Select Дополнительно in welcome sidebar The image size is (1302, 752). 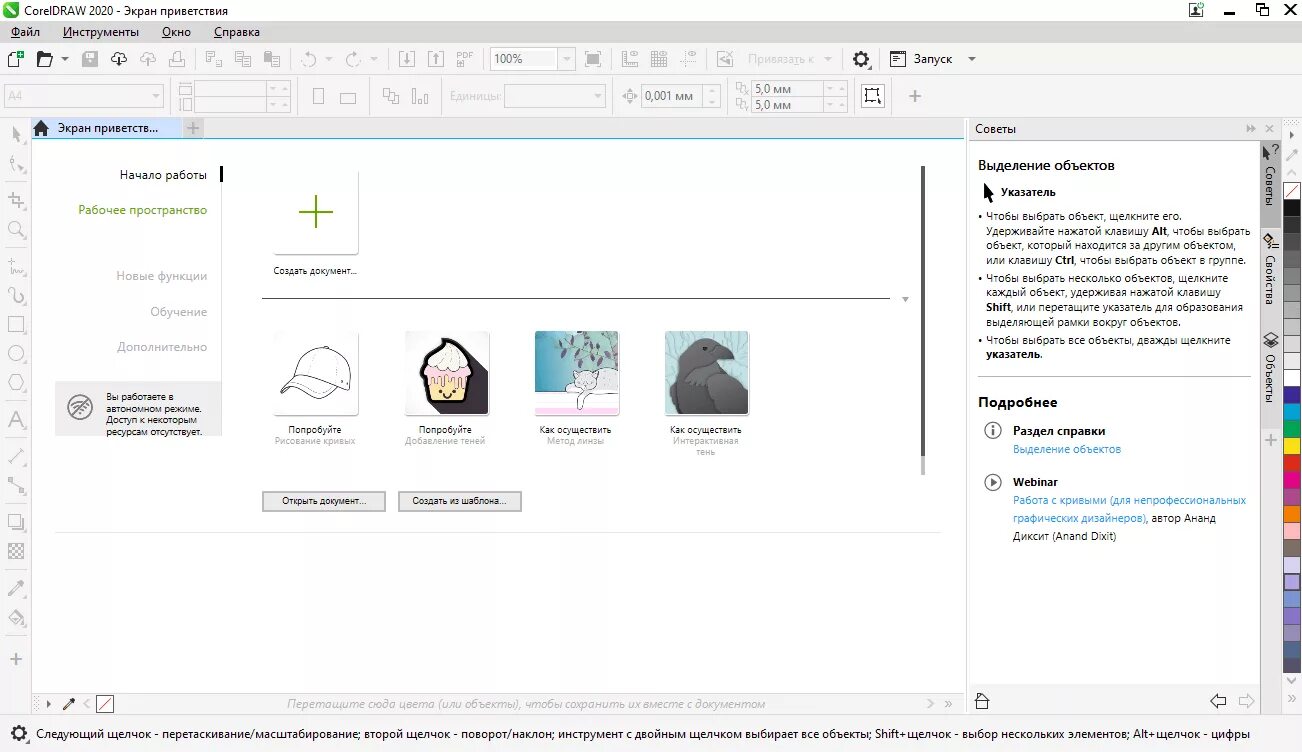162,347
